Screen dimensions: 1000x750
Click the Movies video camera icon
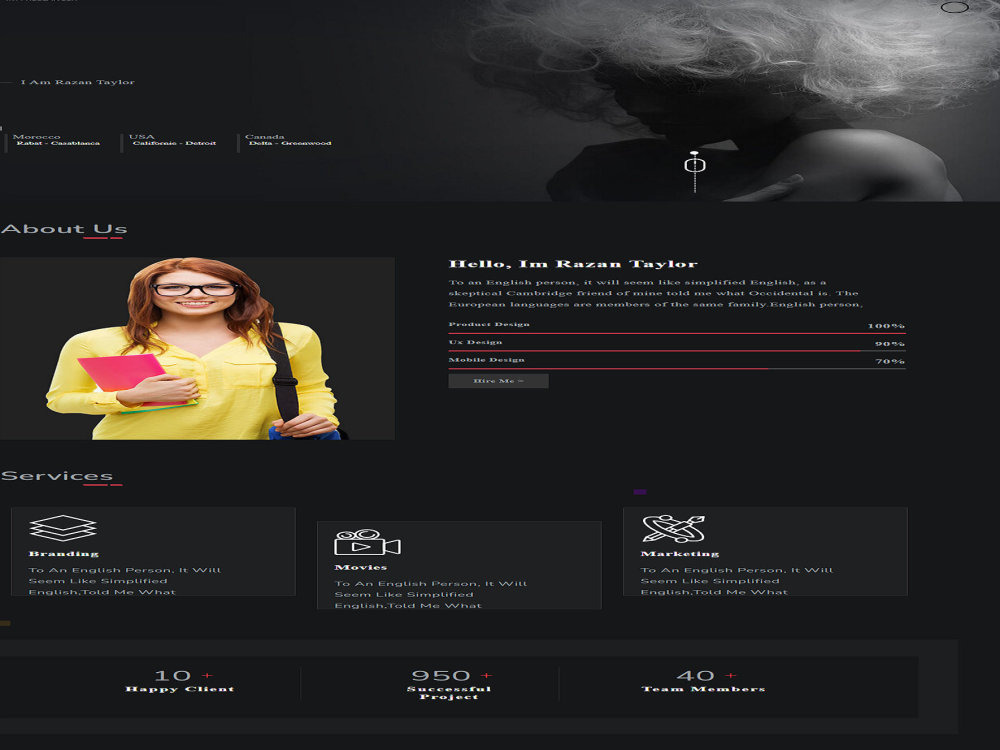click(367, 543)
